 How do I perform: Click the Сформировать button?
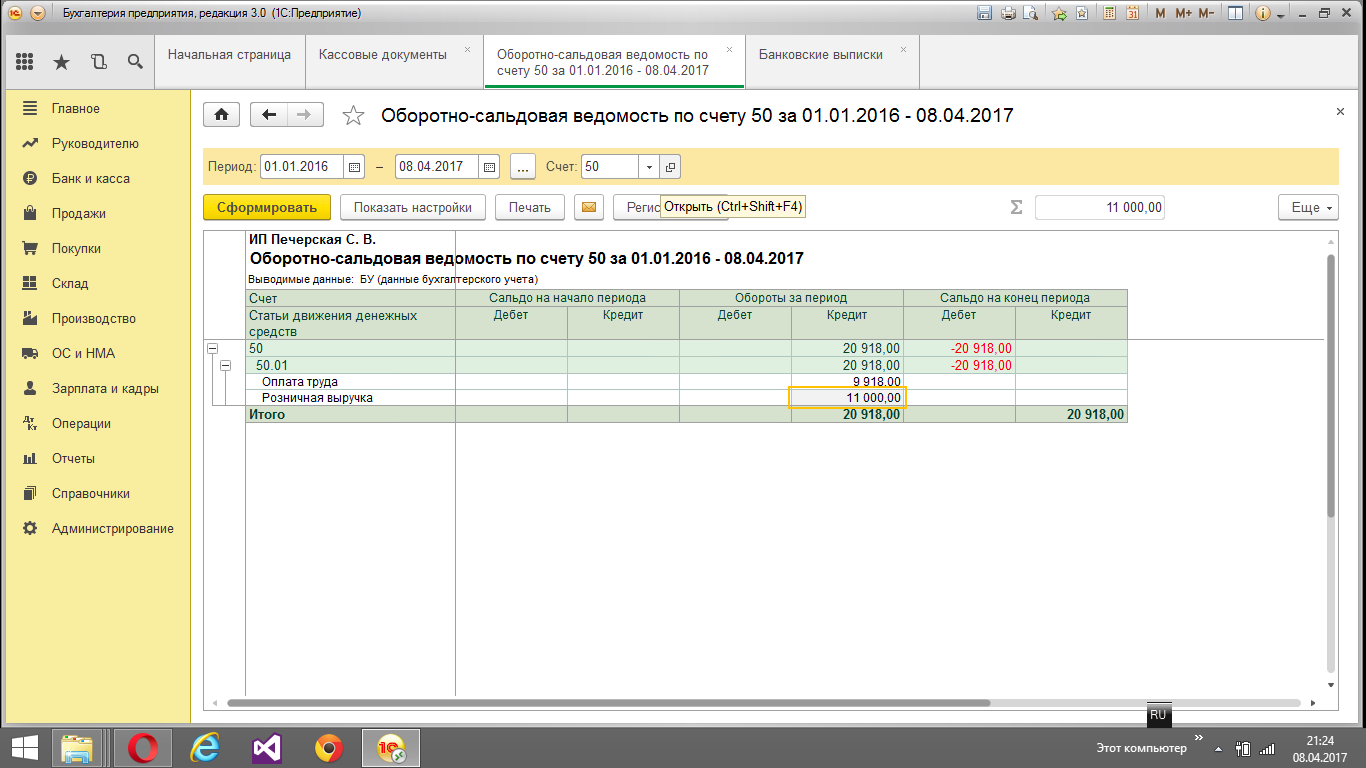(266, 207)
